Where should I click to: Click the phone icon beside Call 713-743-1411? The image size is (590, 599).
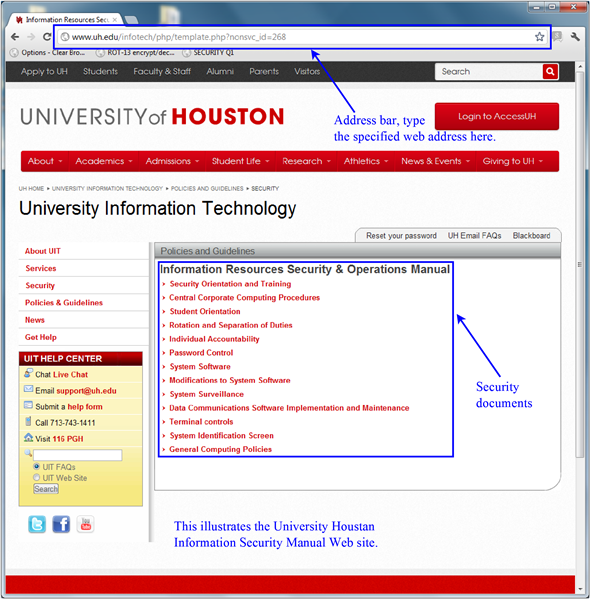[x=28, y=421]
